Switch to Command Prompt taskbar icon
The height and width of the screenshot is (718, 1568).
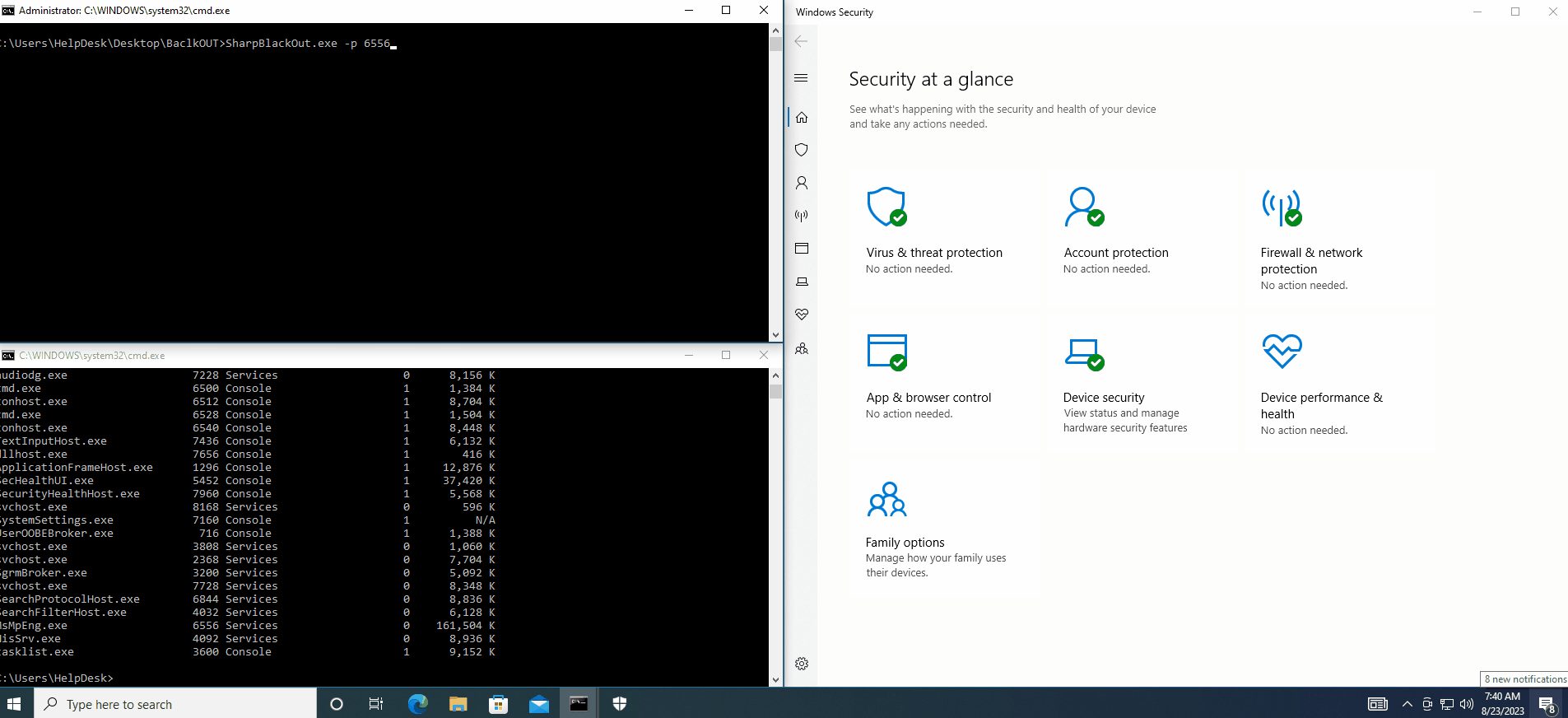pos(579,704)
